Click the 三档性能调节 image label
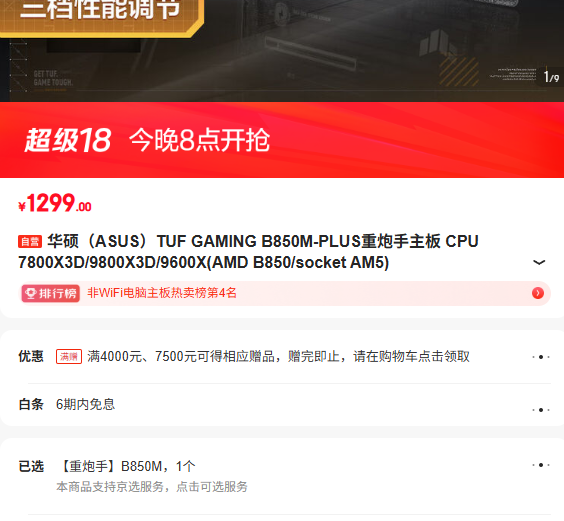Viewport: 564px width, 521px height. click(x=100, y=10)
